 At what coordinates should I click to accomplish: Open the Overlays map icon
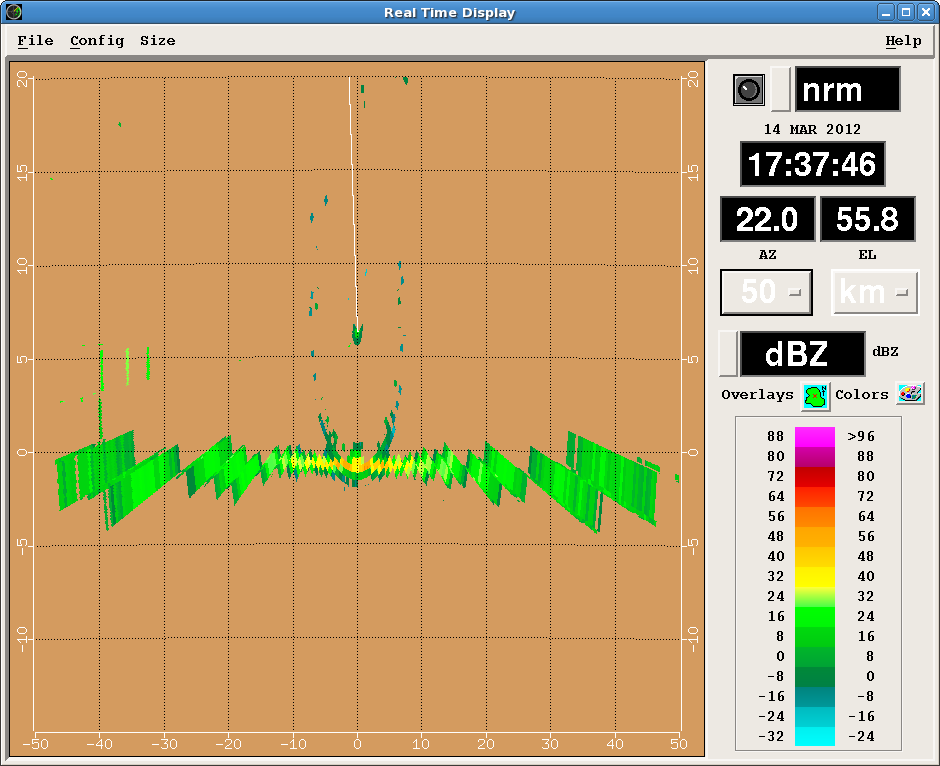point(815,396)
